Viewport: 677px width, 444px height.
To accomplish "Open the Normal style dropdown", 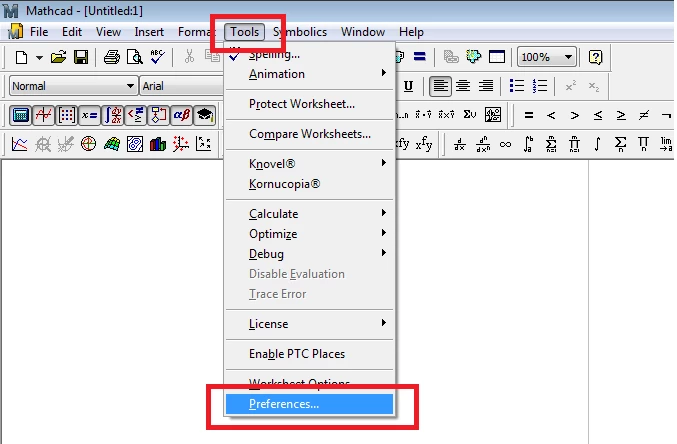I will coord(130,86).
